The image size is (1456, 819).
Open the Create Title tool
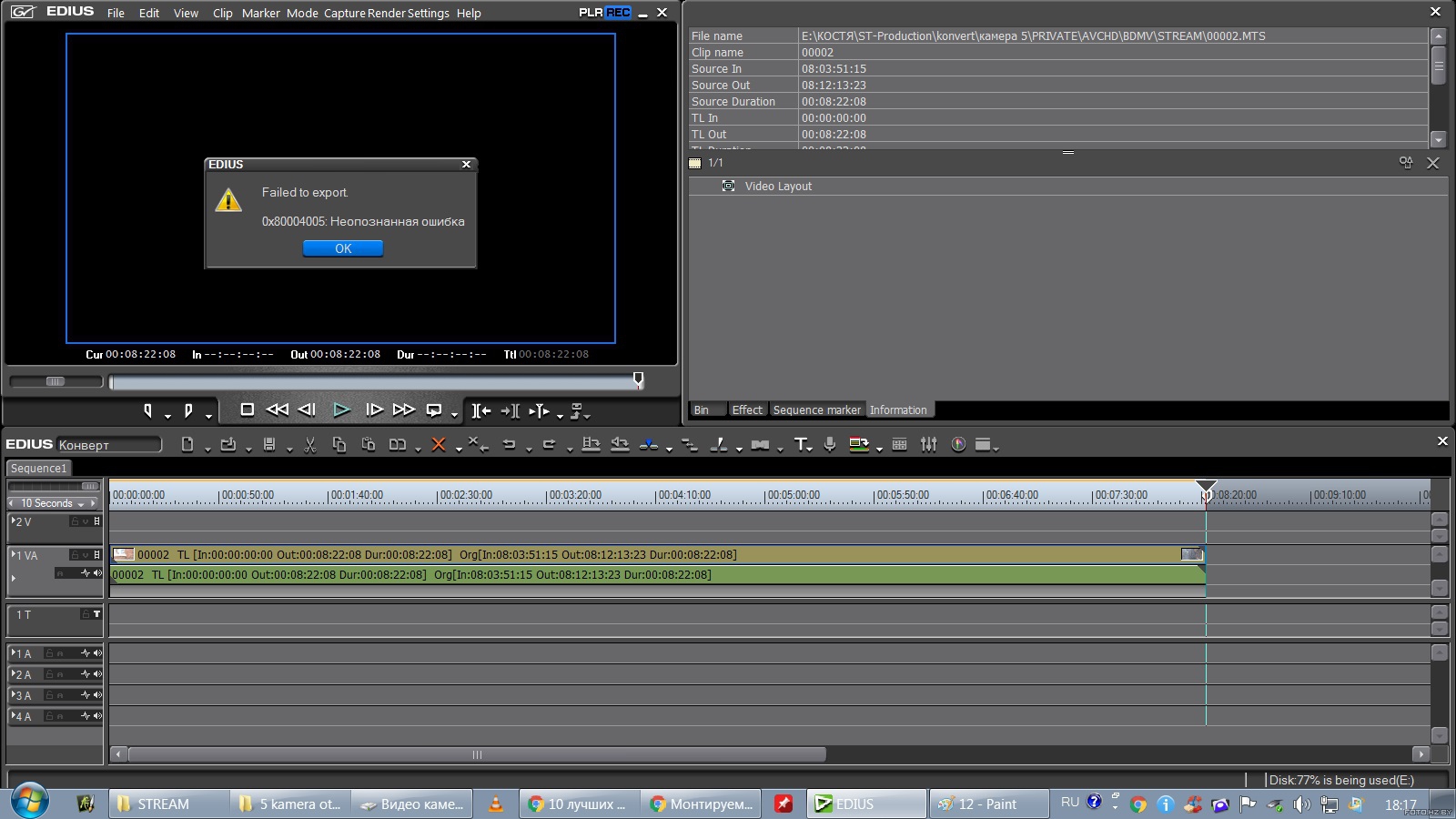(x=800, y=444)
